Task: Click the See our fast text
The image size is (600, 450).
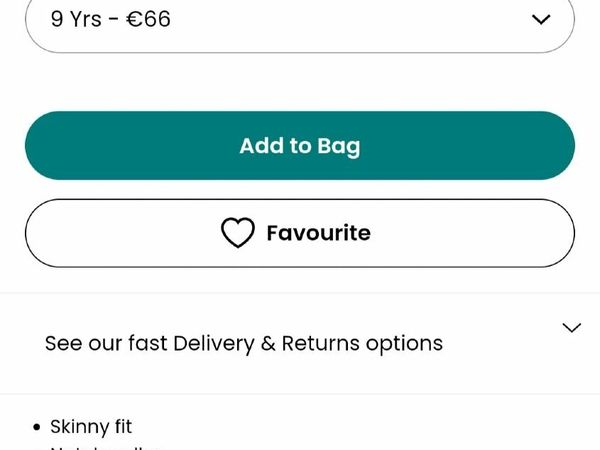Action: [x=106, y=343]
